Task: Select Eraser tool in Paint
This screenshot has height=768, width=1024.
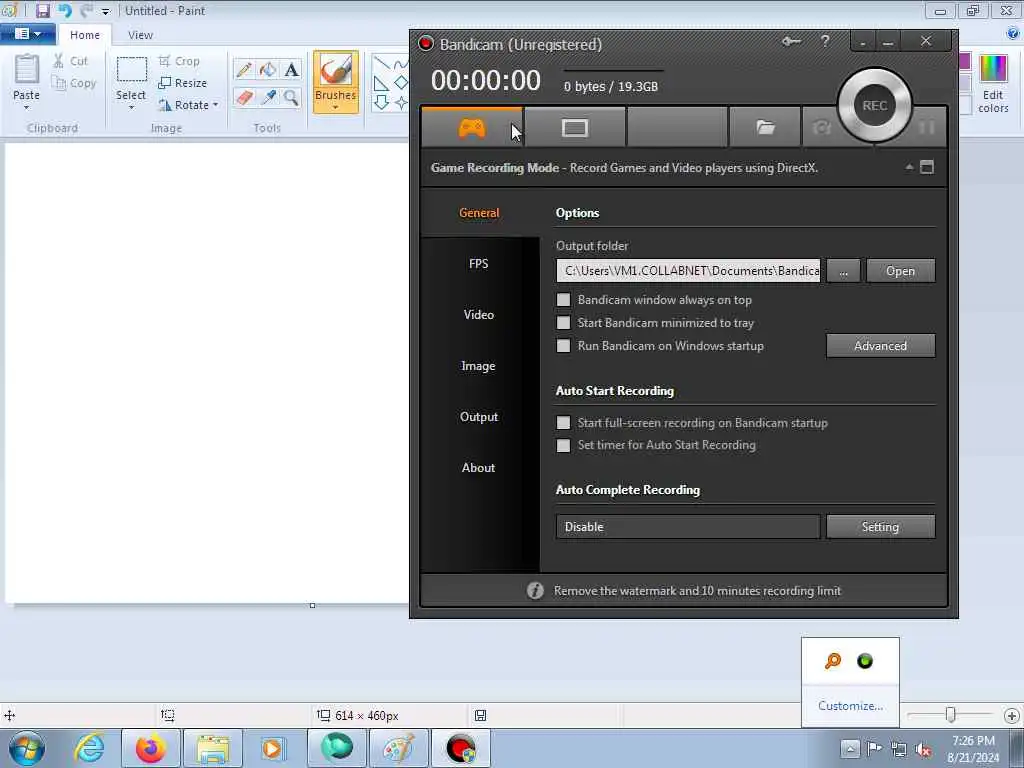Action: 244,98
